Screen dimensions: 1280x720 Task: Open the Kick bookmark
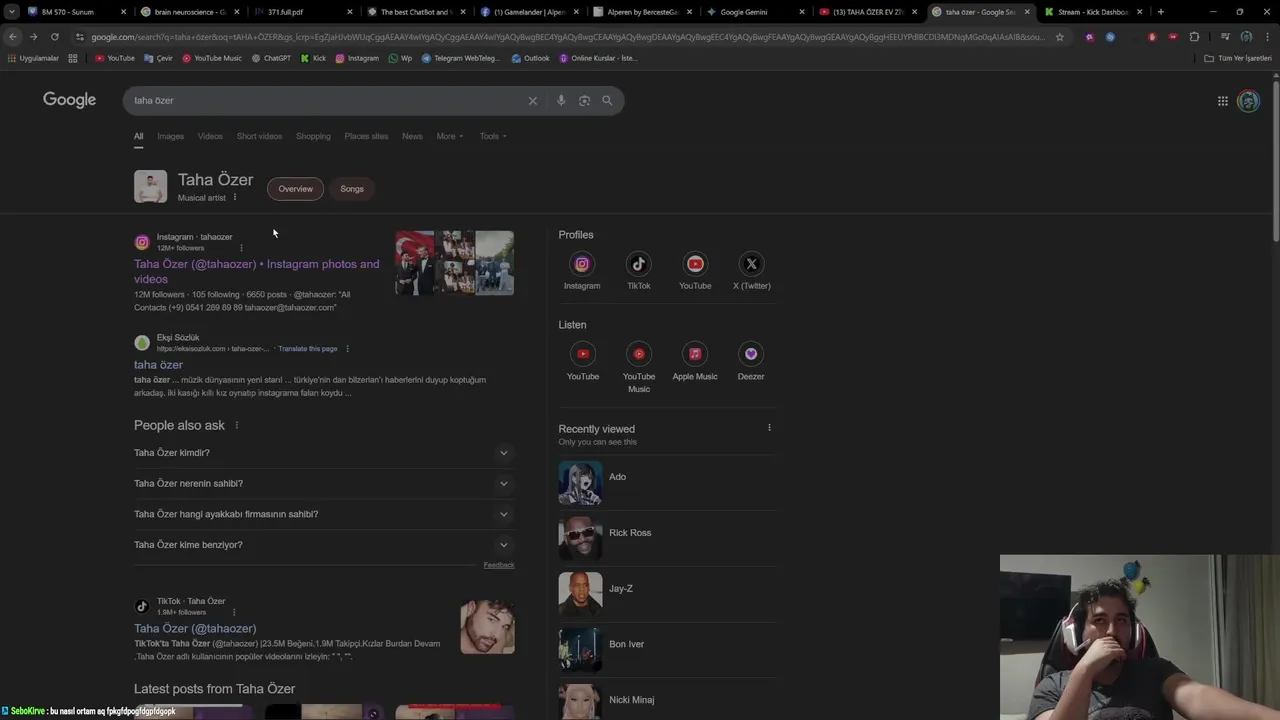[313, 58]
